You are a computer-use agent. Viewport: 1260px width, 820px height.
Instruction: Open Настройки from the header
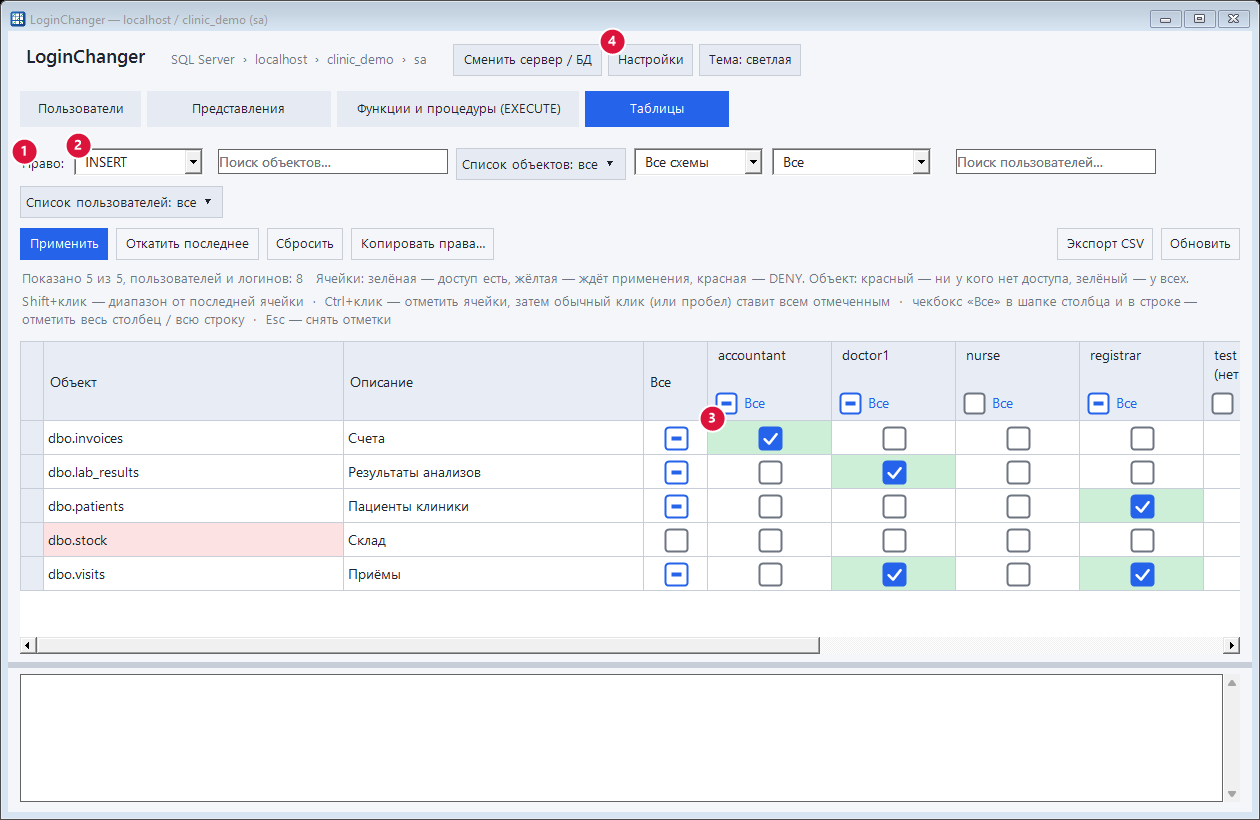(x=650, y=60)
